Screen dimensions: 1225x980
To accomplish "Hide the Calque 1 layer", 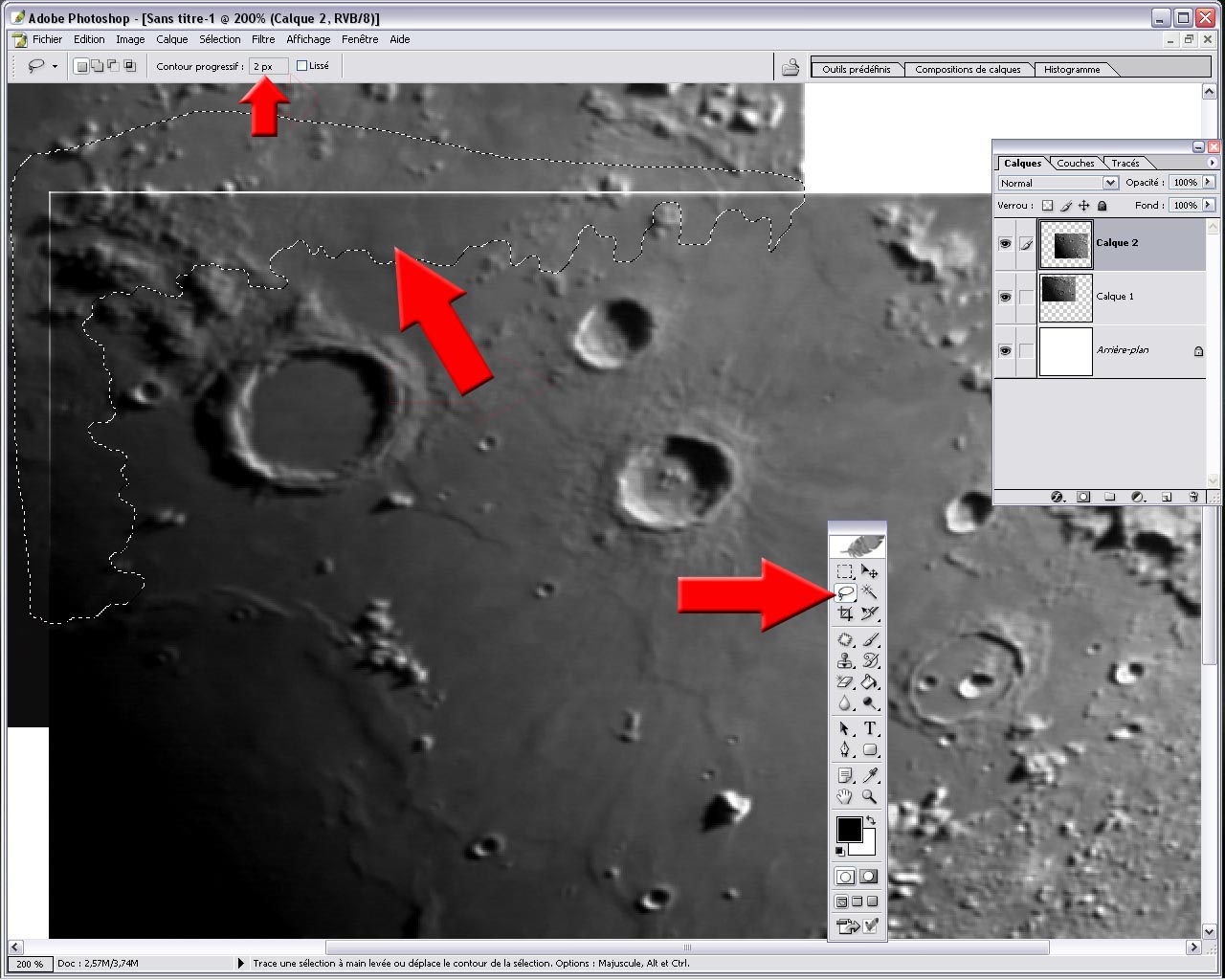I will click(x=1005, y=297).
